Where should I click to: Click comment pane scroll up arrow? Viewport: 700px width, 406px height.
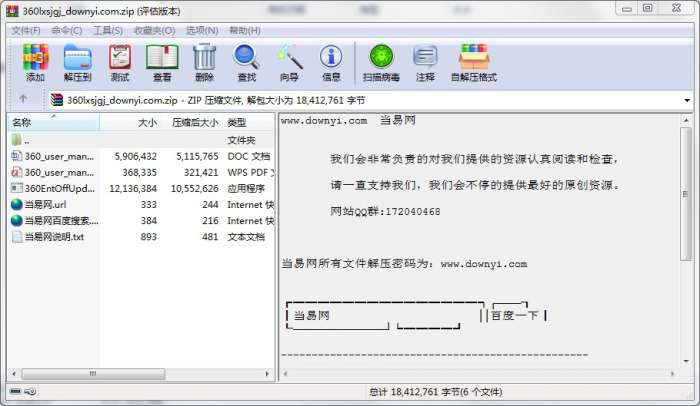pyautogui.click(x=685, y=120)
